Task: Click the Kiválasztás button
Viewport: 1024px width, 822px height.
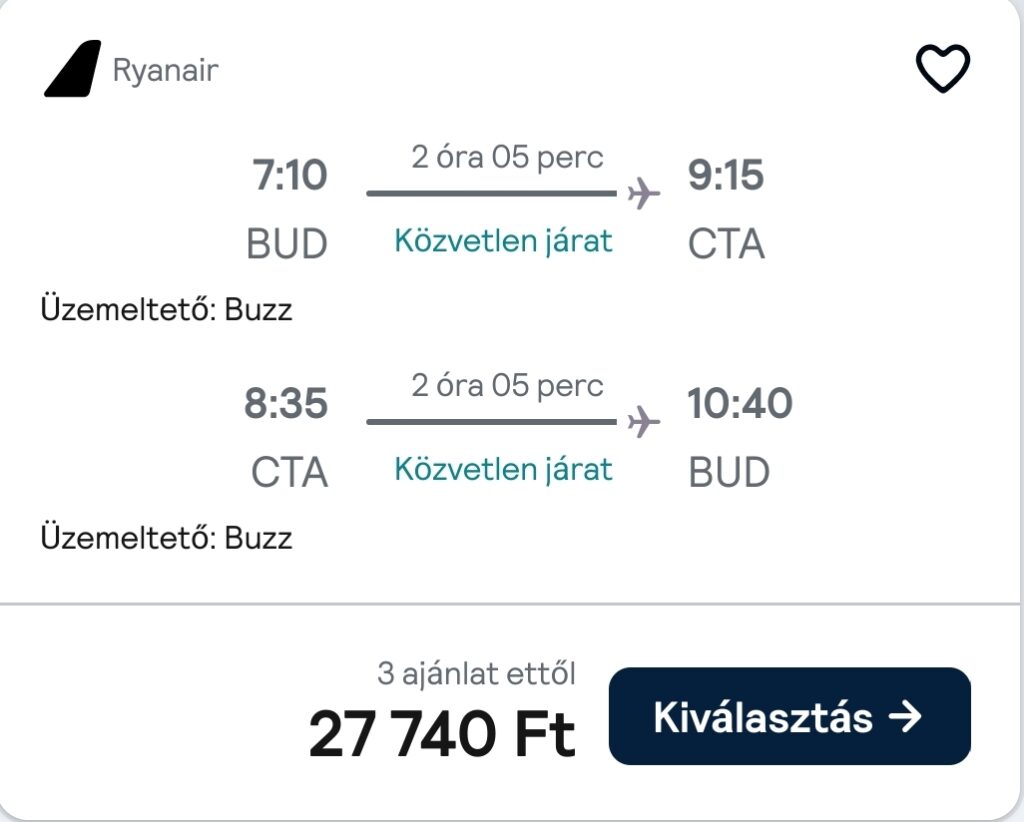Action: pos(790,716)
